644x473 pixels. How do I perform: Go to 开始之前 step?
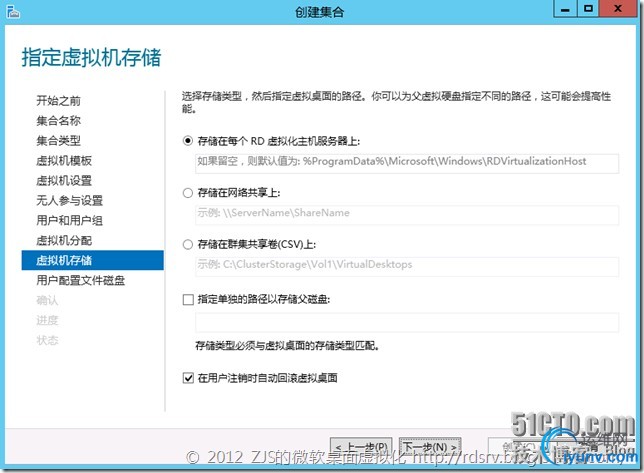coord(58,101)
